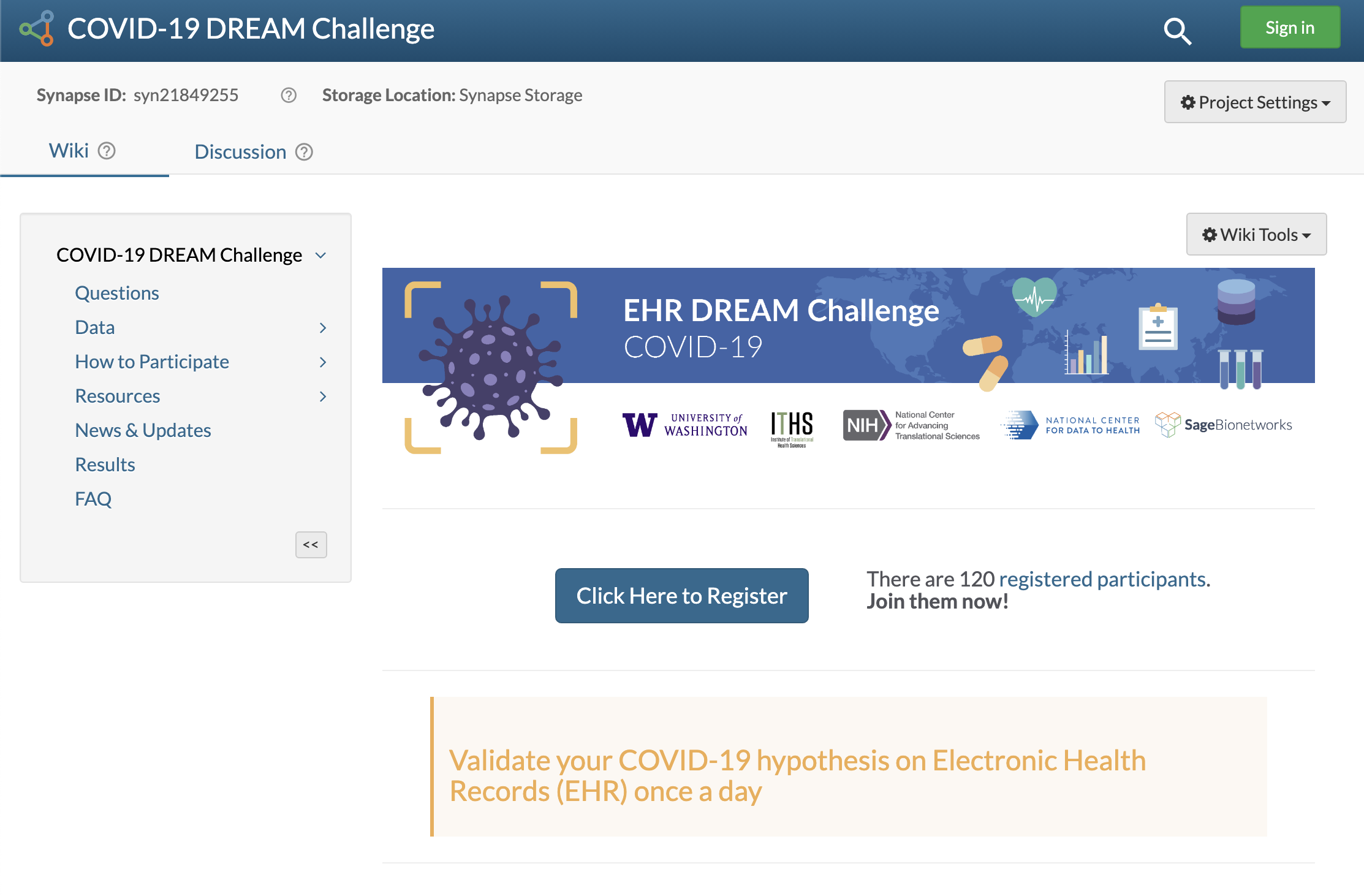1364x896 pixels.
Task: Select the Discussion tab
Action: coord(239,151)
